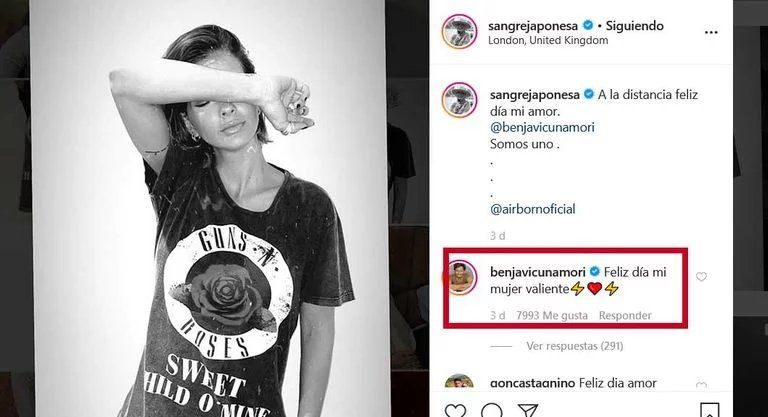Click sangrejaponesa avatar beside caption
The image size is (768, 417).
pyautogui.click(x=459, y=100)
